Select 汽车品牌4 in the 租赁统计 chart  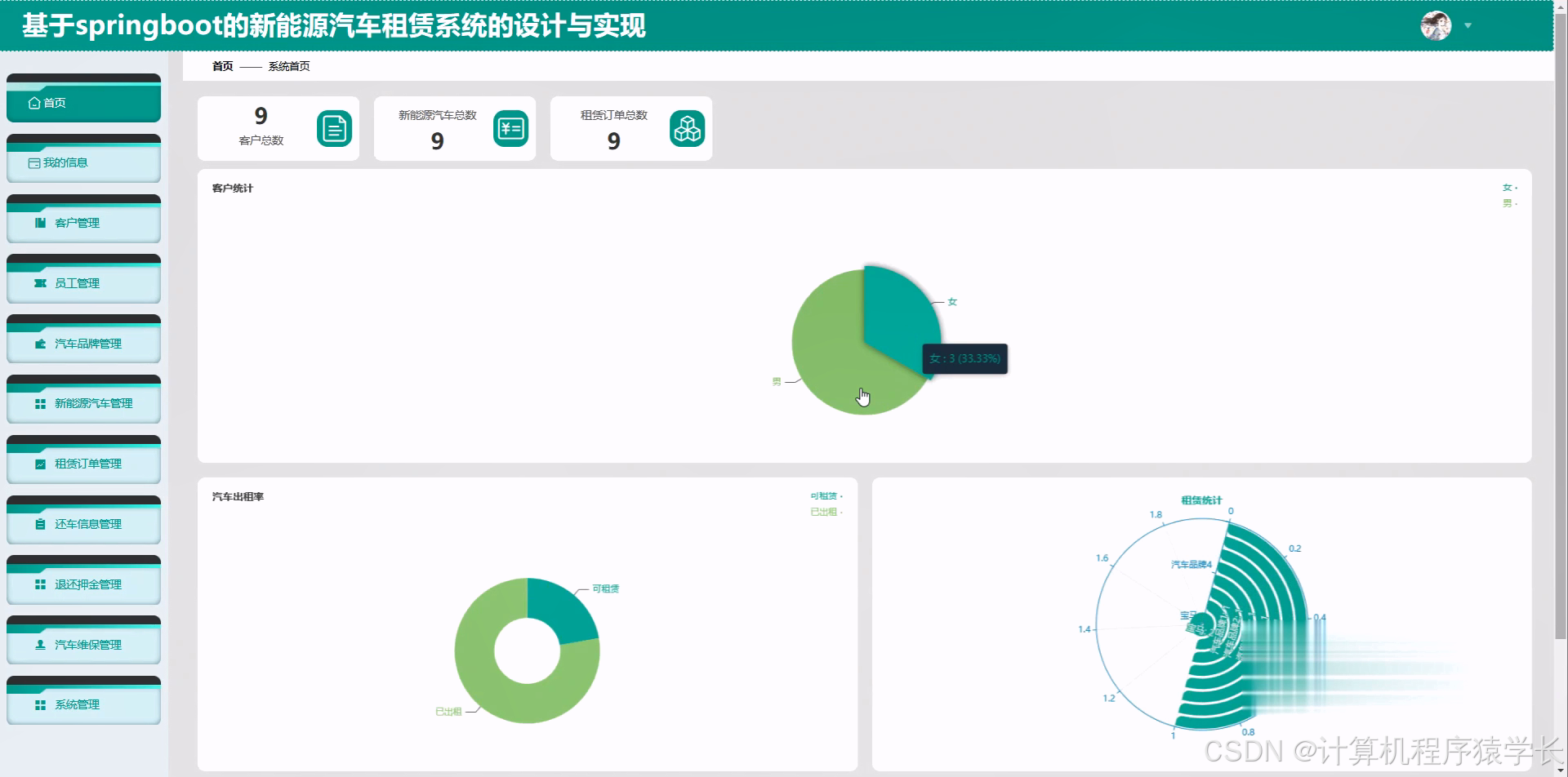pos(1192,562)
